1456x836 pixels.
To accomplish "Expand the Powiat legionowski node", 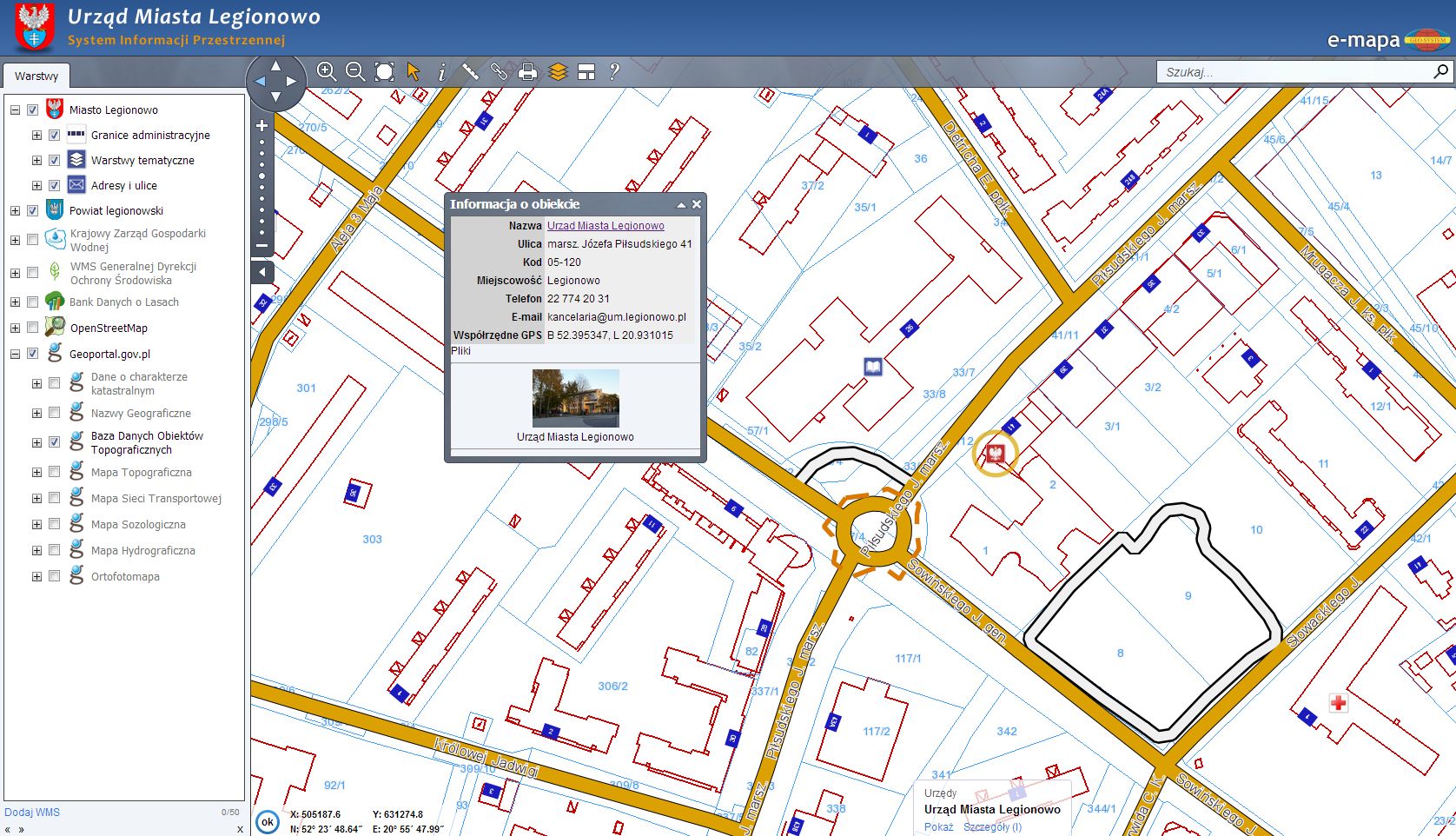I will (15, 211).
